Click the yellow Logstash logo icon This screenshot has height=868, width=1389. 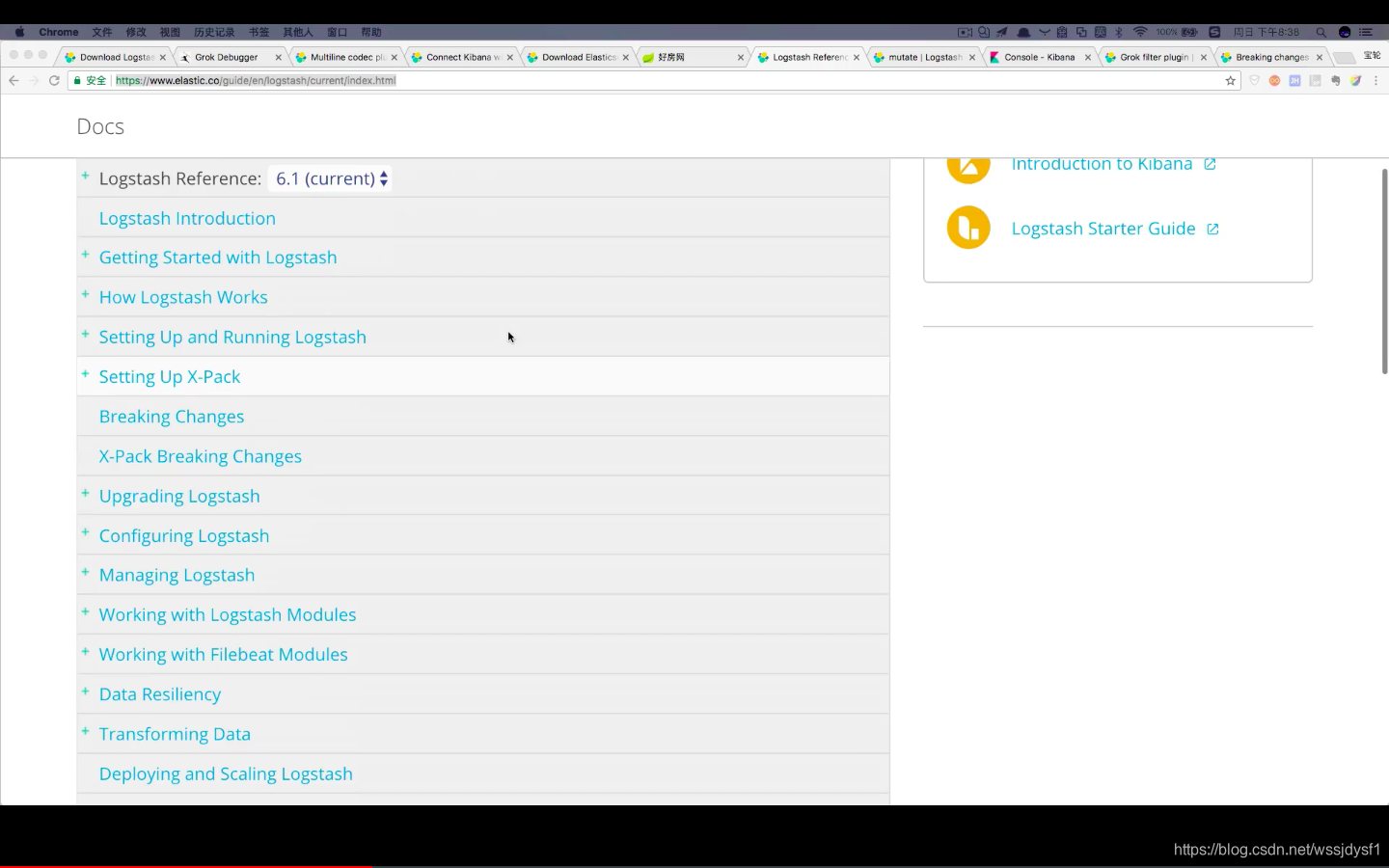[968, 228]
